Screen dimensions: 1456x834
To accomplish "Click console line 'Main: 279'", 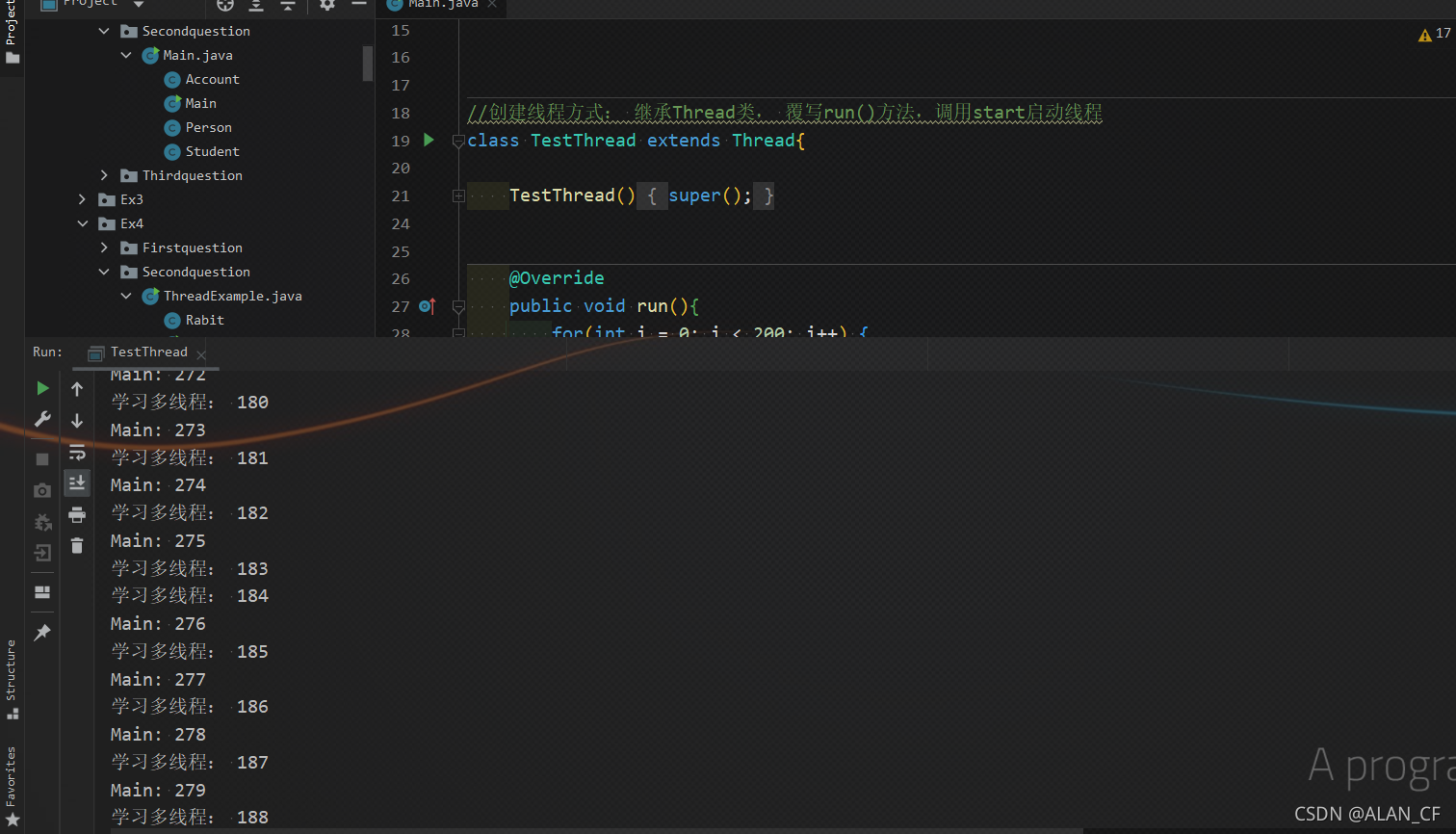I will [158, 790].
